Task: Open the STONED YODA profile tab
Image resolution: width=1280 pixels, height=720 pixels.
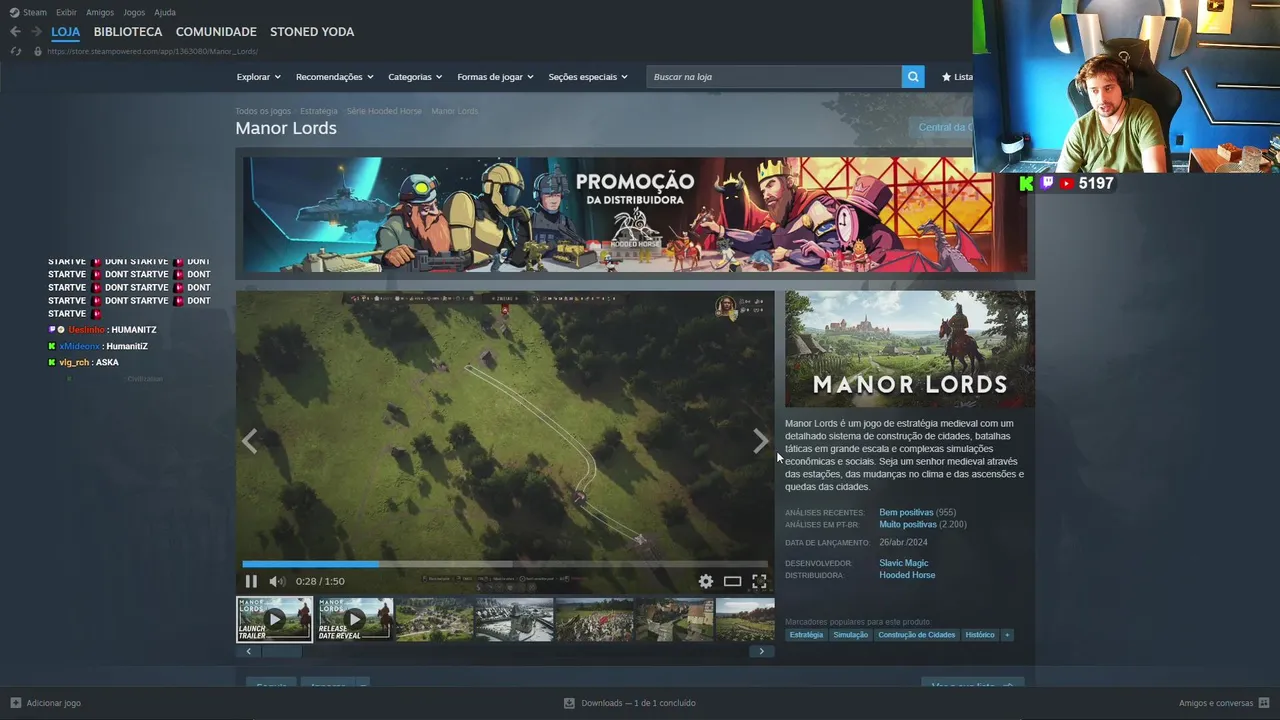Action: click(x=312, y=32)
